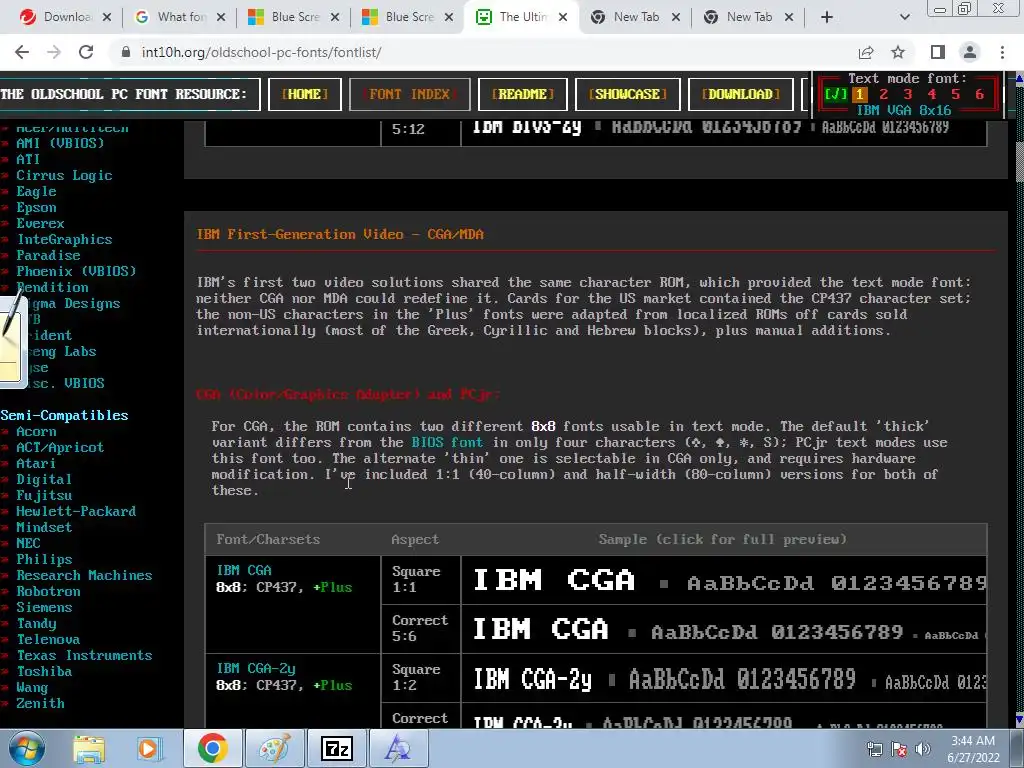Share this page via share icon
This screenshot has height=768, width=1024.
(866, 52)
